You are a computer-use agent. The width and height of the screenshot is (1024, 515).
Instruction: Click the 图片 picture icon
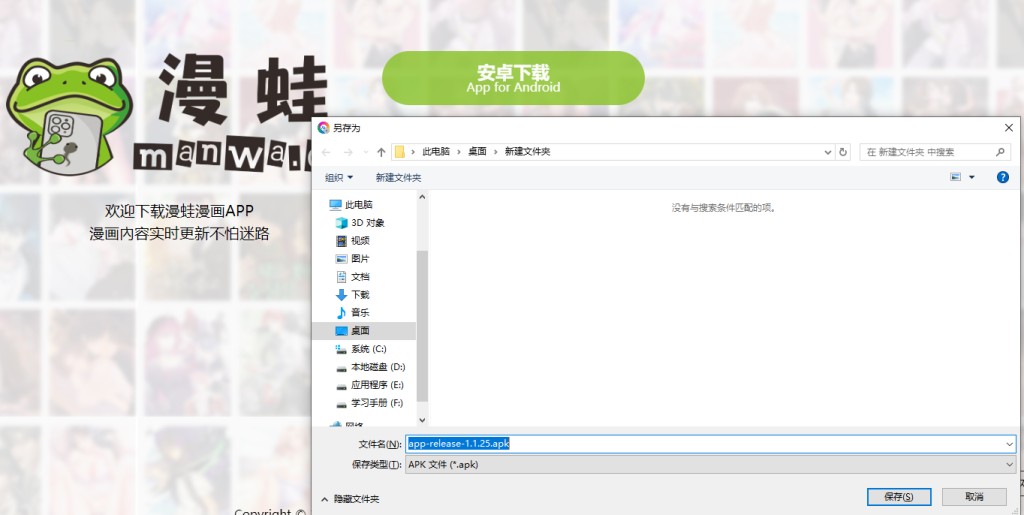click(x=341, y=258)
